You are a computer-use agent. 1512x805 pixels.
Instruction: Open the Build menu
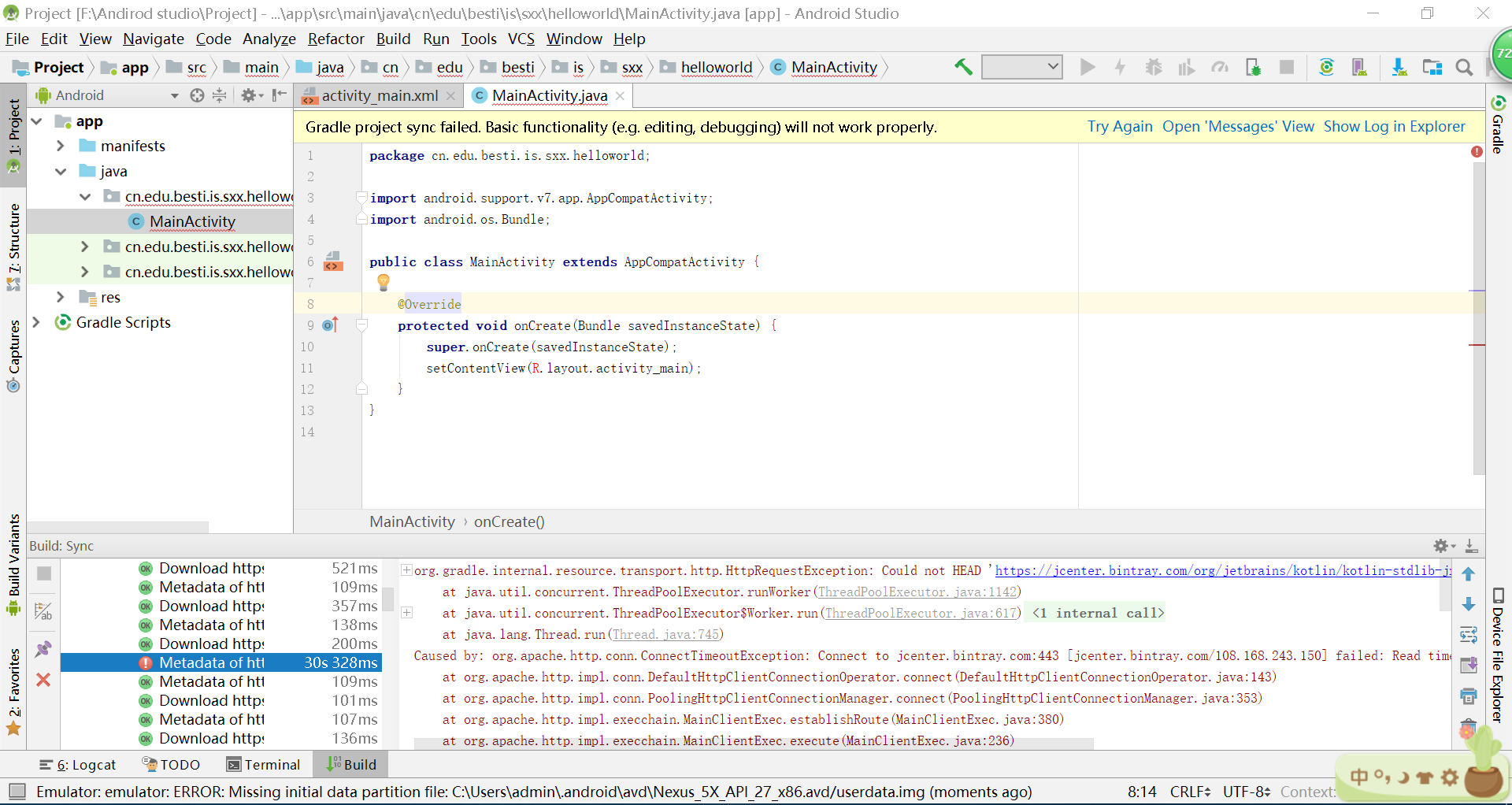[x=393, y=39]
